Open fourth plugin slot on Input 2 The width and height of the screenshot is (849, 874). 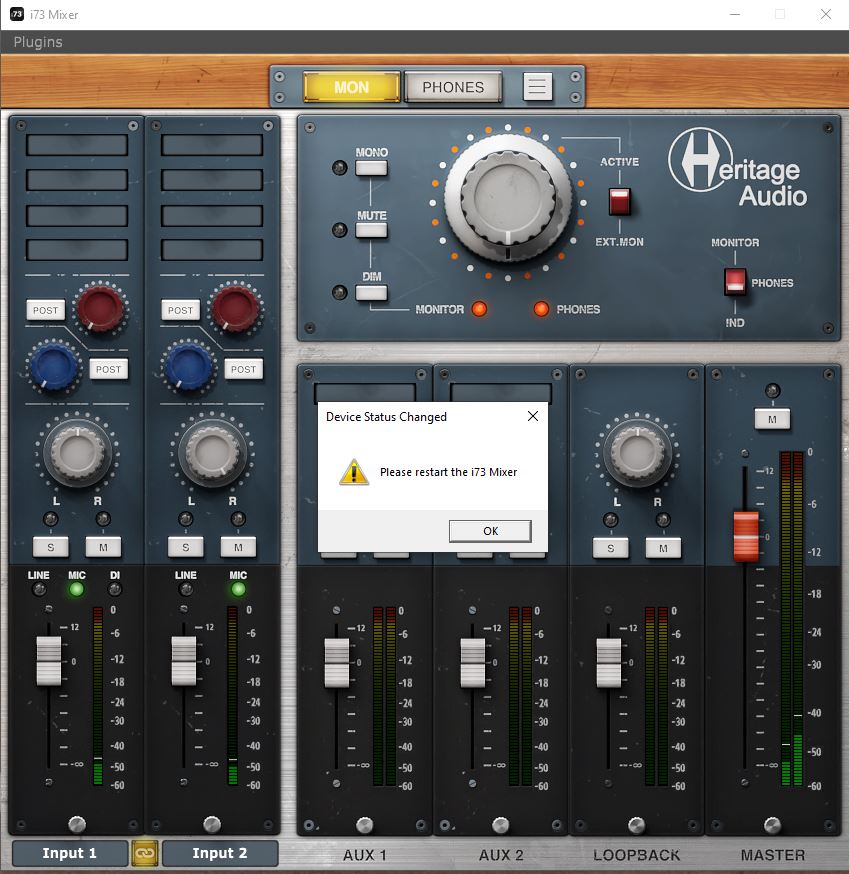tap(212, 250)
